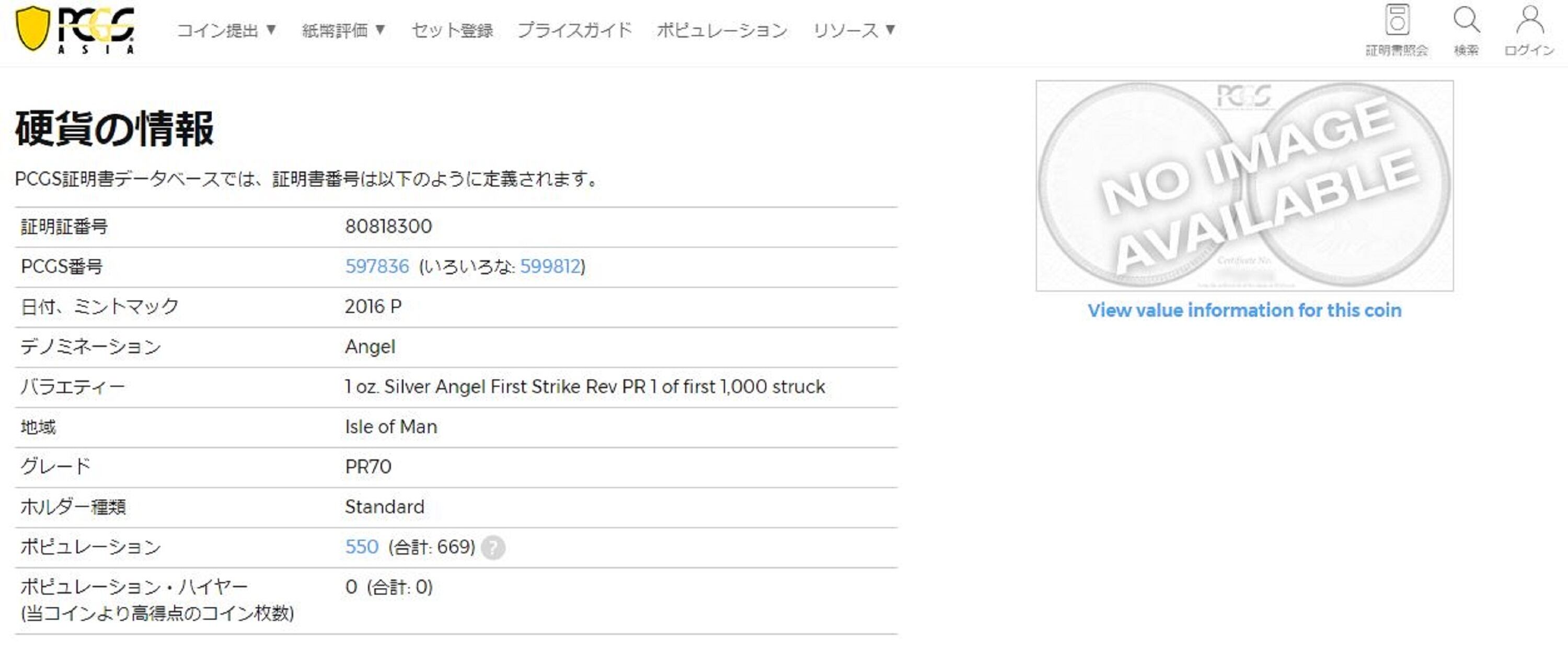Screen dimensions: 1568x661
Task: Click the PR70 grade value
Action: (x=367, y=467)
